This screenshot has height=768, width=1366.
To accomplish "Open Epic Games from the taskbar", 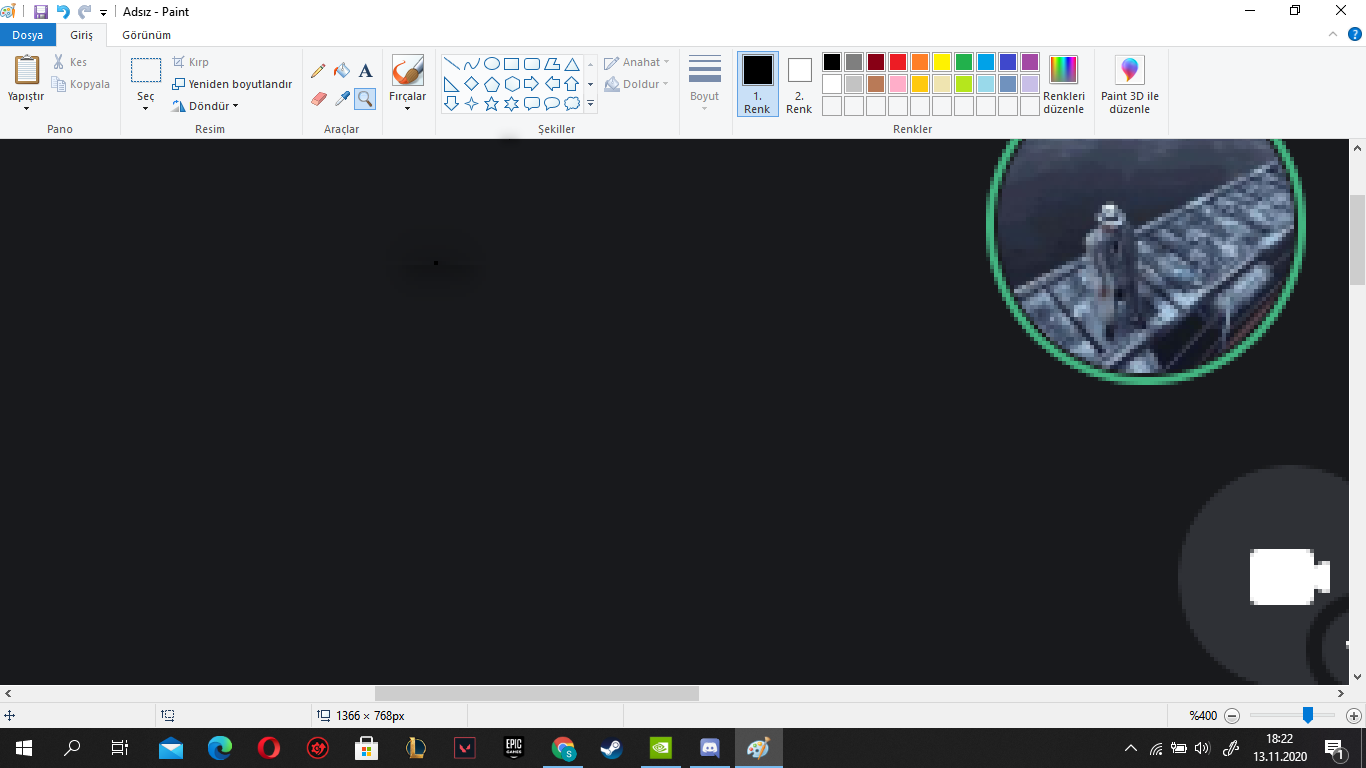I will (514, 747).
